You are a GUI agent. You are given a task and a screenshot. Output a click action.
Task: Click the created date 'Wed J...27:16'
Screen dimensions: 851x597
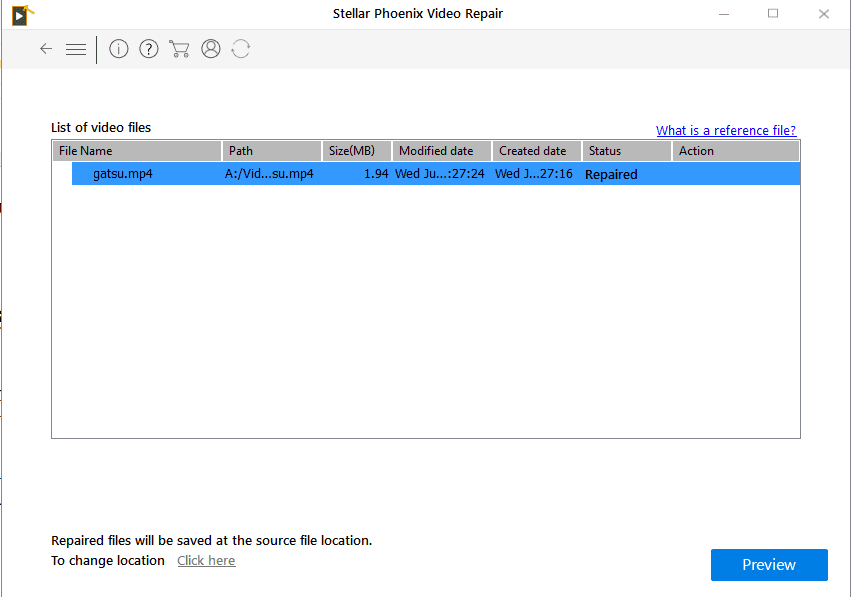(534, 174)
